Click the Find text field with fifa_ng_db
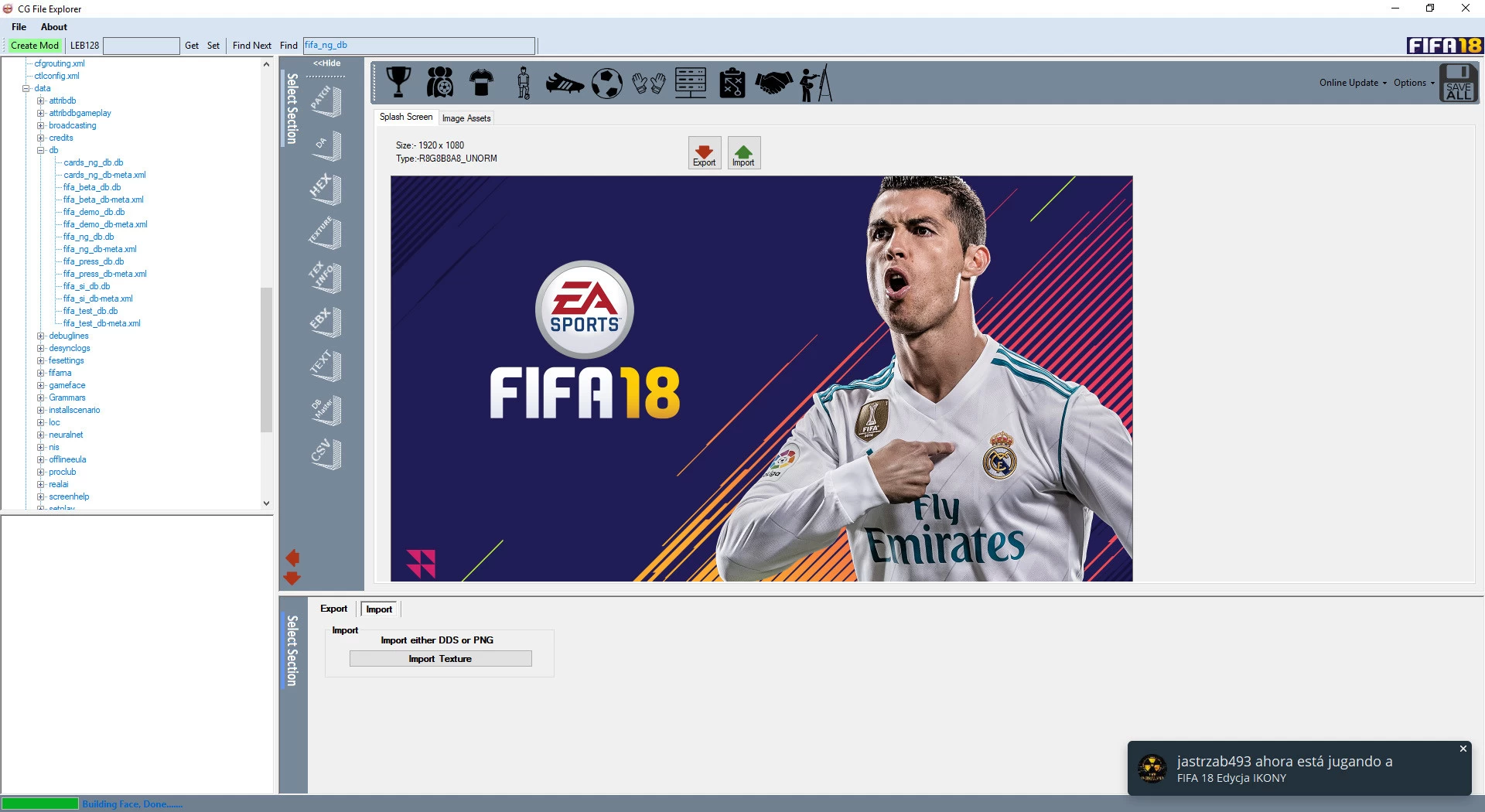Screen dimensions: 1485x812 coord(418,46)
